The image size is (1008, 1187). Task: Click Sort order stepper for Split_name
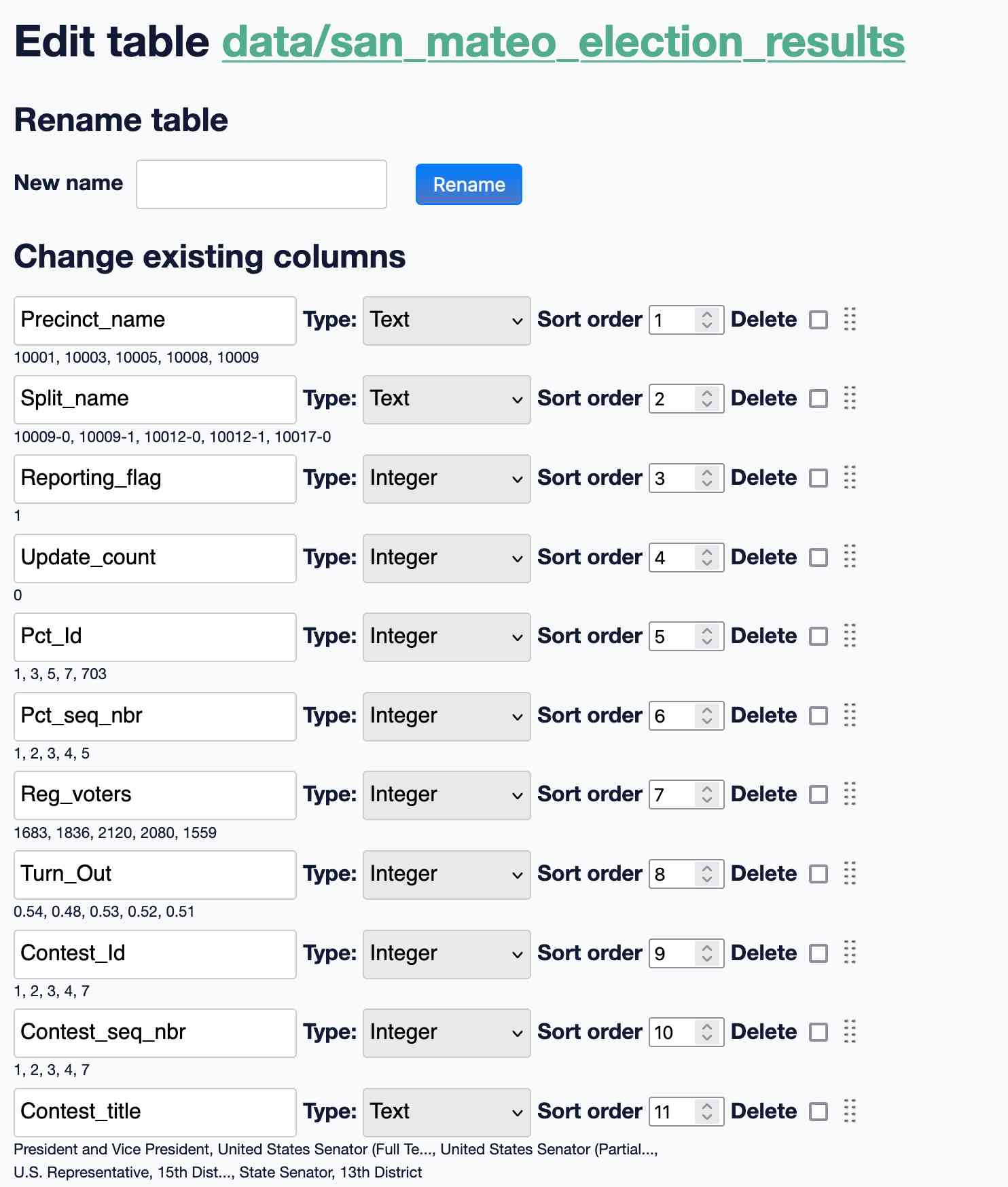(x=706, y=399)
